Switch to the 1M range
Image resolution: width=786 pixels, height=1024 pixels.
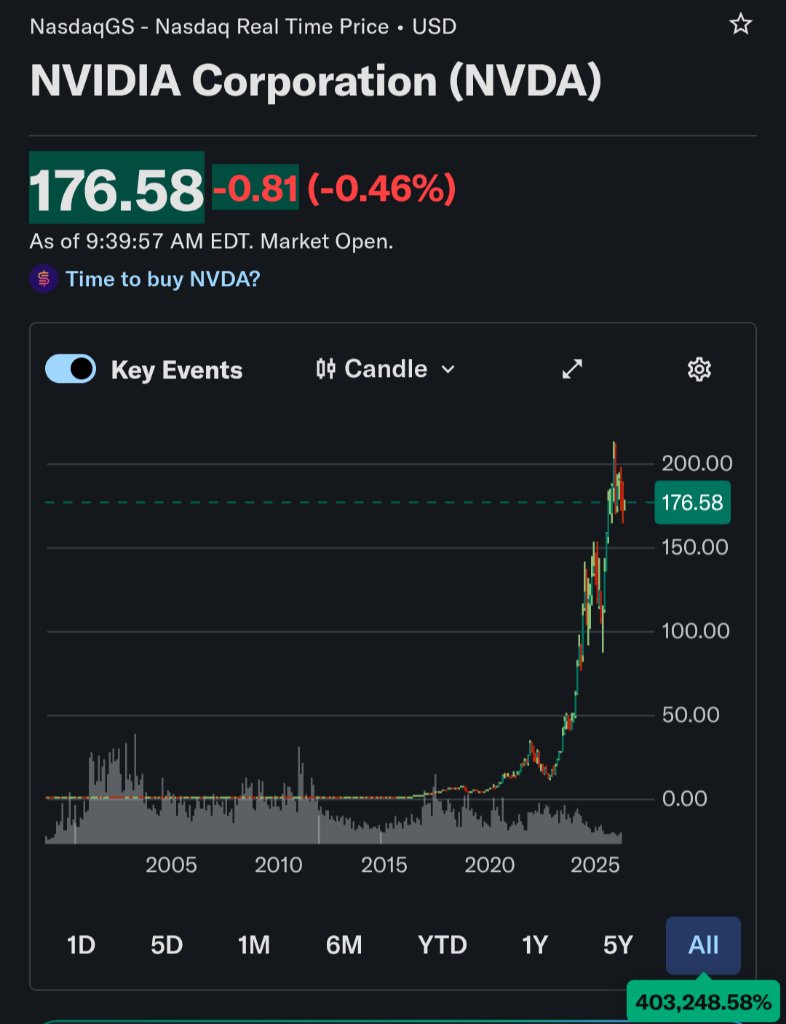click(254, 945)
